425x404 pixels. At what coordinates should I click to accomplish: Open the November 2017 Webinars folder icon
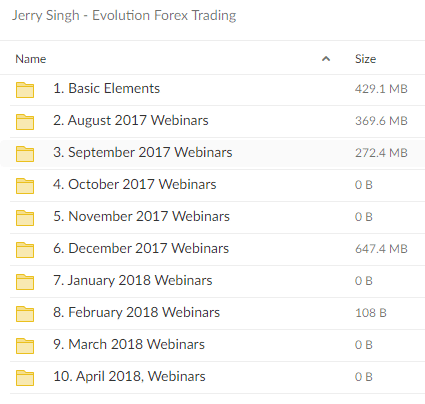[x=25, y=218]
